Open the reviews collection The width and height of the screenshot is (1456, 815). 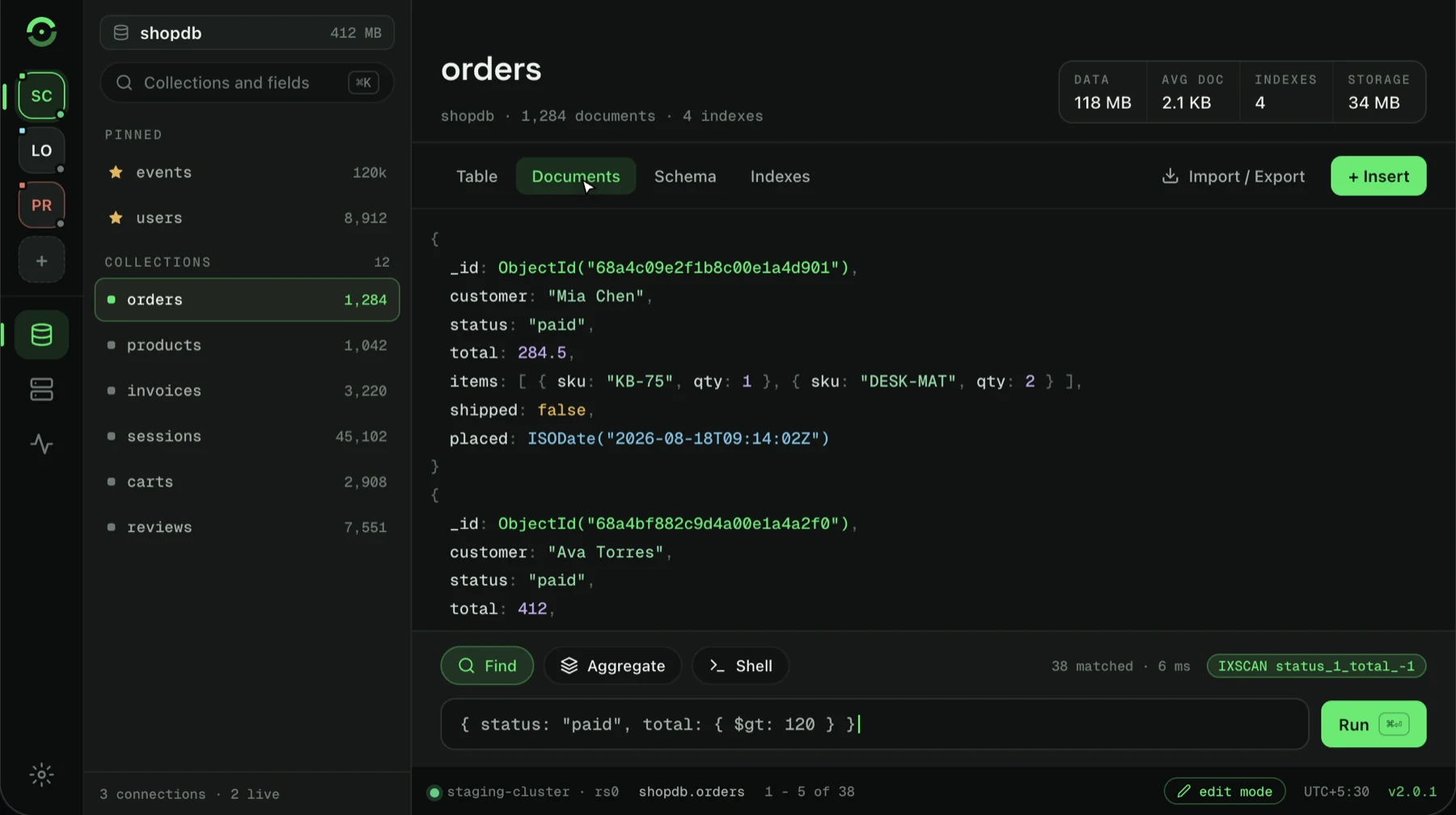(247, 527)
